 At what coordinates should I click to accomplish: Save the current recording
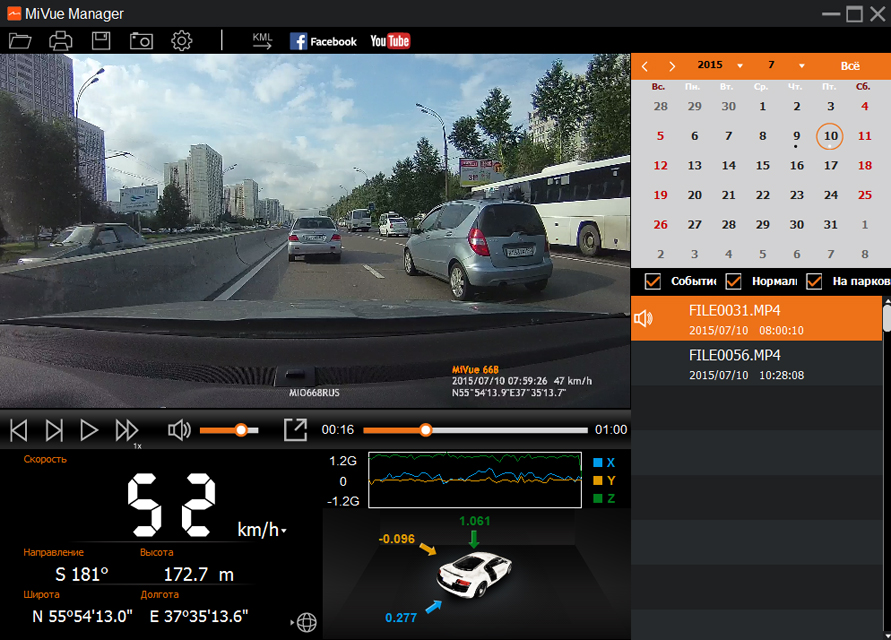(100, 40)
